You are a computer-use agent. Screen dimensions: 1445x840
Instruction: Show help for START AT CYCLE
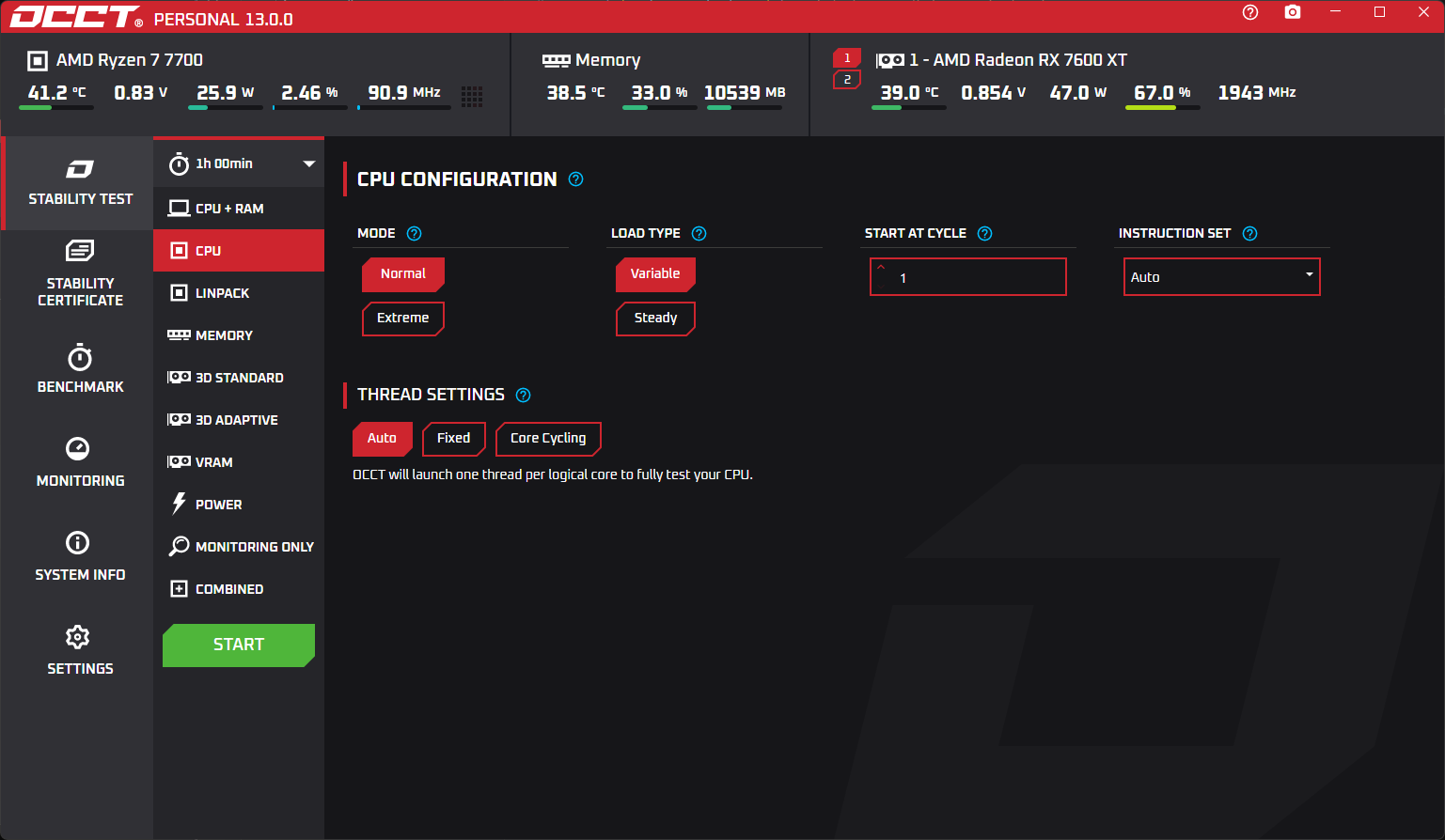tap(984, 234)
